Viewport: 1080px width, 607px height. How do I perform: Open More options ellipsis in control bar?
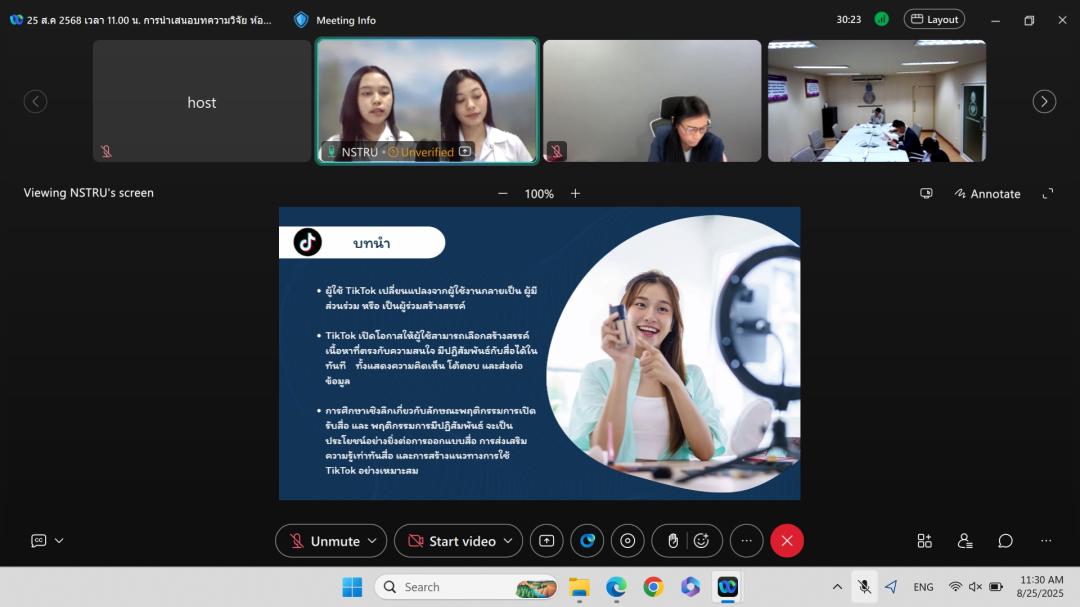point(747,541)
